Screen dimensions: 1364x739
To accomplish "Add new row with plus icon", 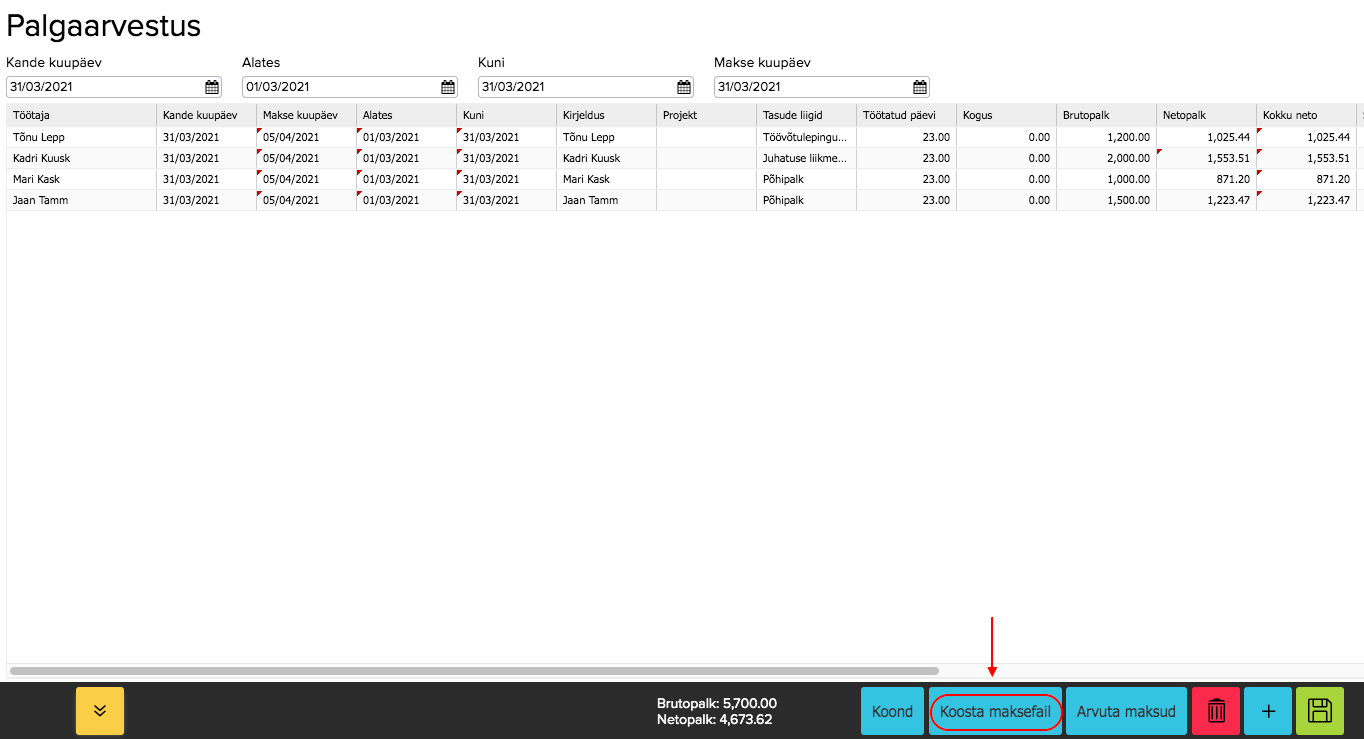I will pyautogui.click(x=1268, y=711).
